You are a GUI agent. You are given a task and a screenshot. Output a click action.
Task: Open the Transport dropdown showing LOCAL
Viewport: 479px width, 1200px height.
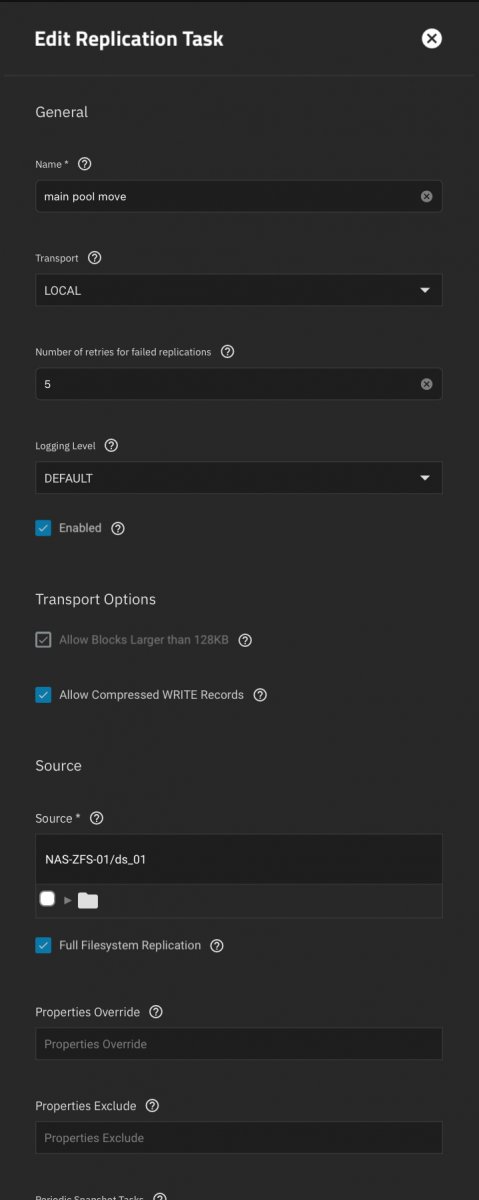(x=239, y=290)
